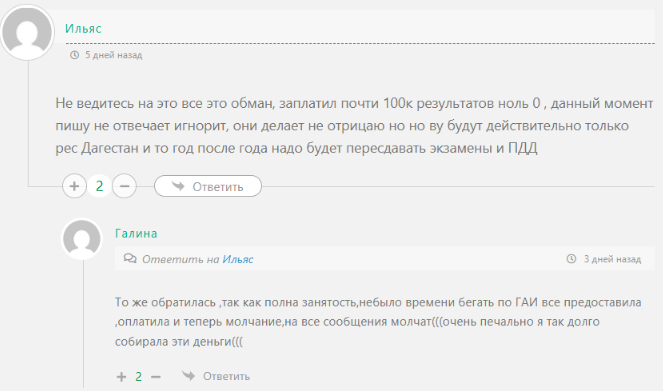
Task: Click Ответить button under Ильяс's comment
Action: [208, 186]
